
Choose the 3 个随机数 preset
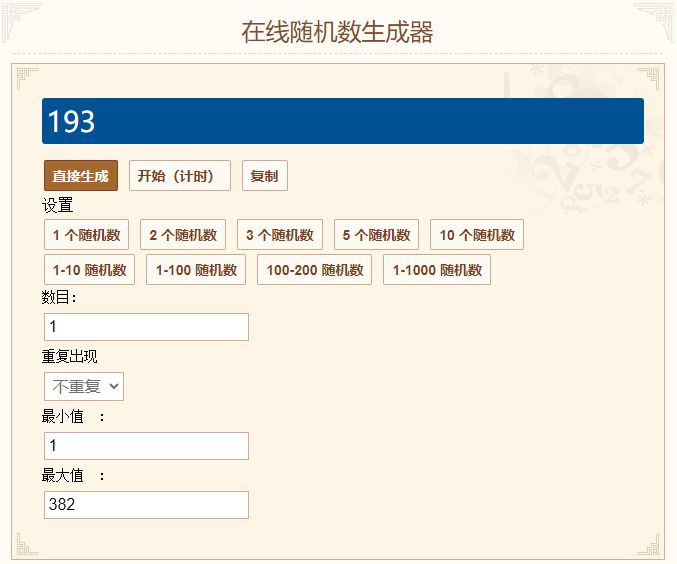(x=280, y=234)
